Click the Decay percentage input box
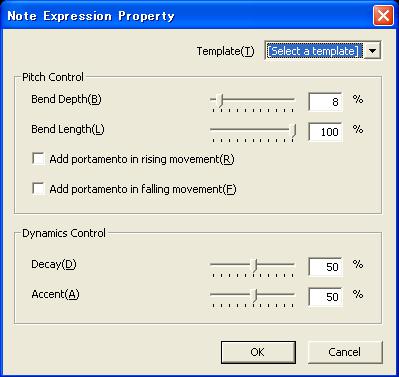 tap(326, 267)
